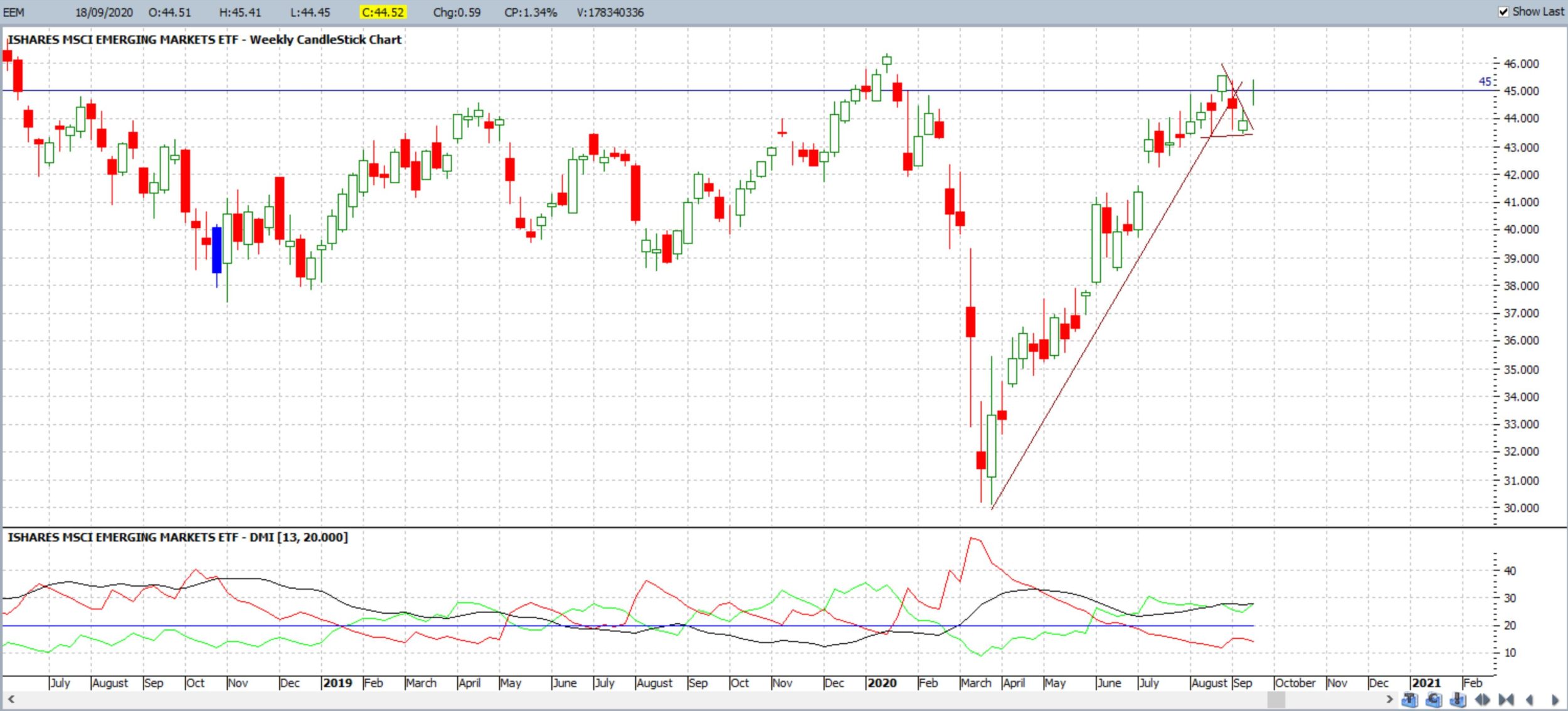Click the L:44.45 low value
The image size is (1568, 711).
tap(310, 12)
